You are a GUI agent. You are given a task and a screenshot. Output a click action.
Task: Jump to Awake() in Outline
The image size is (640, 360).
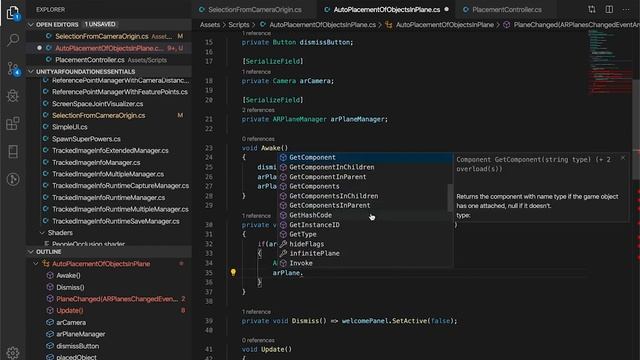coord(109,276)
